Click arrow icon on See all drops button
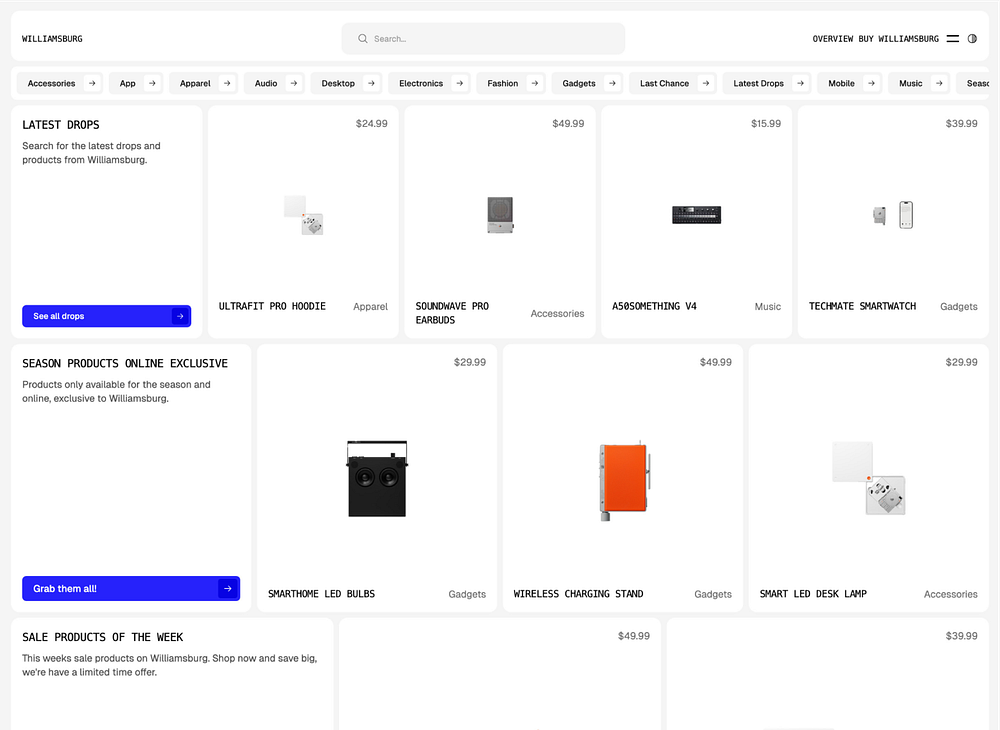This screenshot has width=1000, height=730. click(x=180, y=316)
